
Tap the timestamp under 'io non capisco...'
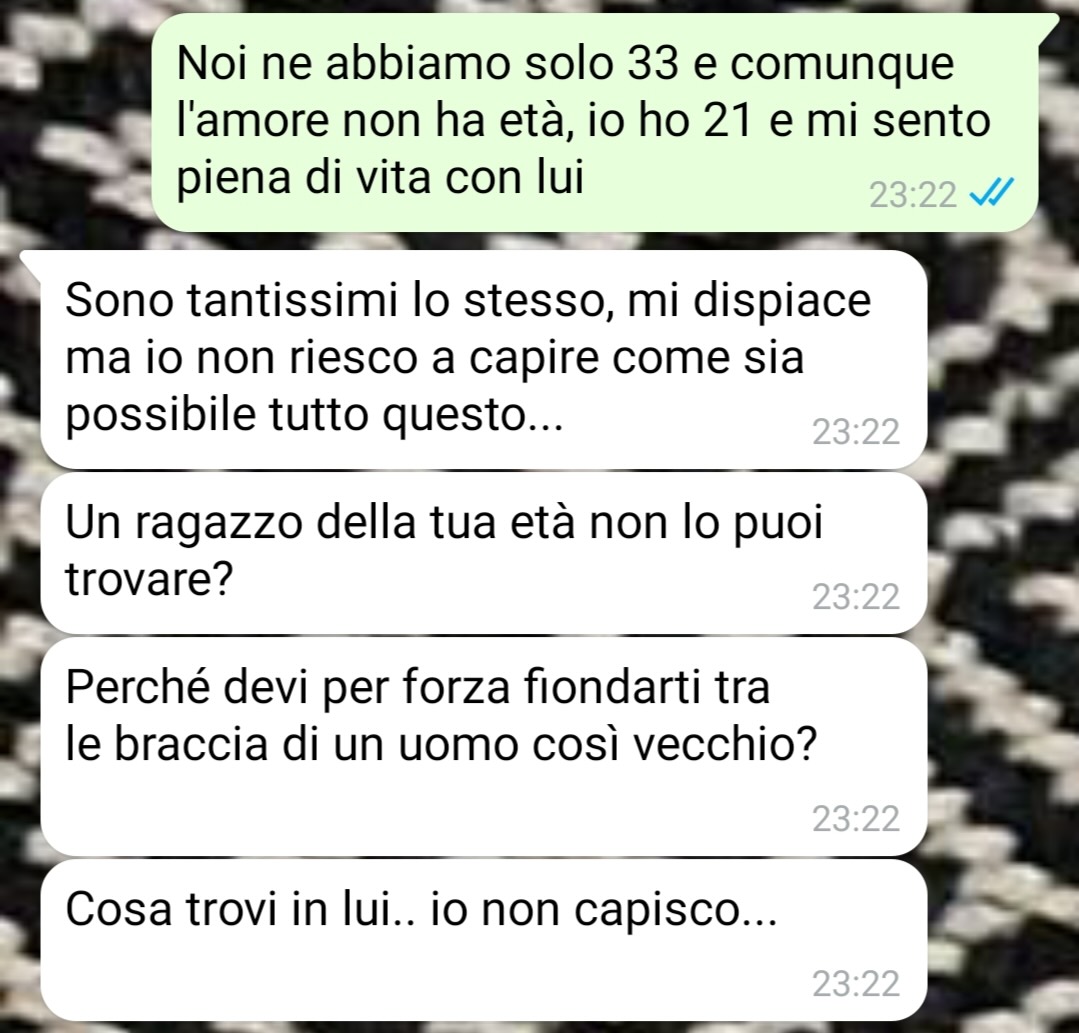pyautogui.click(x=856, y=984)
